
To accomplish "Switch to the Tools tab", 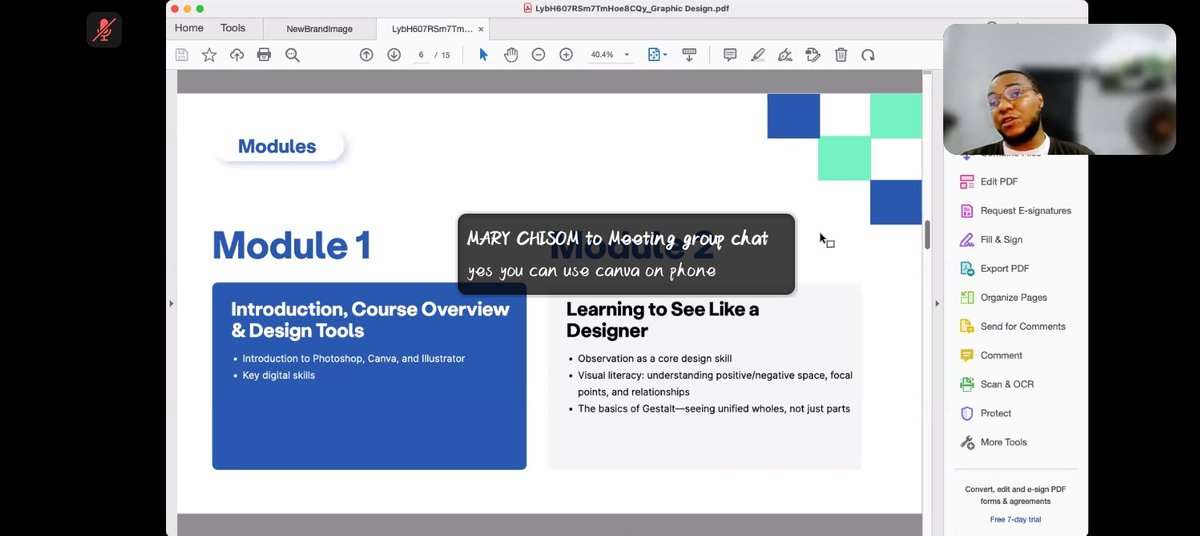I will tap(233, 28).
